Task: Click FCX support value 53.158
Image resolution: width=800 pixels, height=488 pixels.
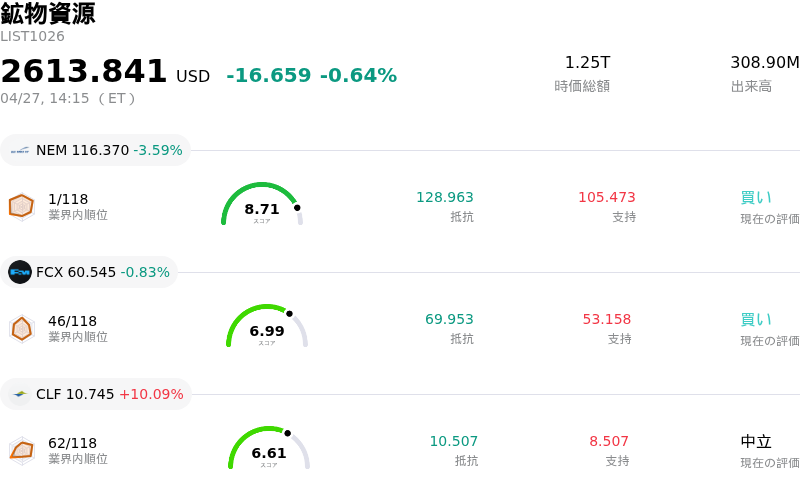Action: [607, 319]
